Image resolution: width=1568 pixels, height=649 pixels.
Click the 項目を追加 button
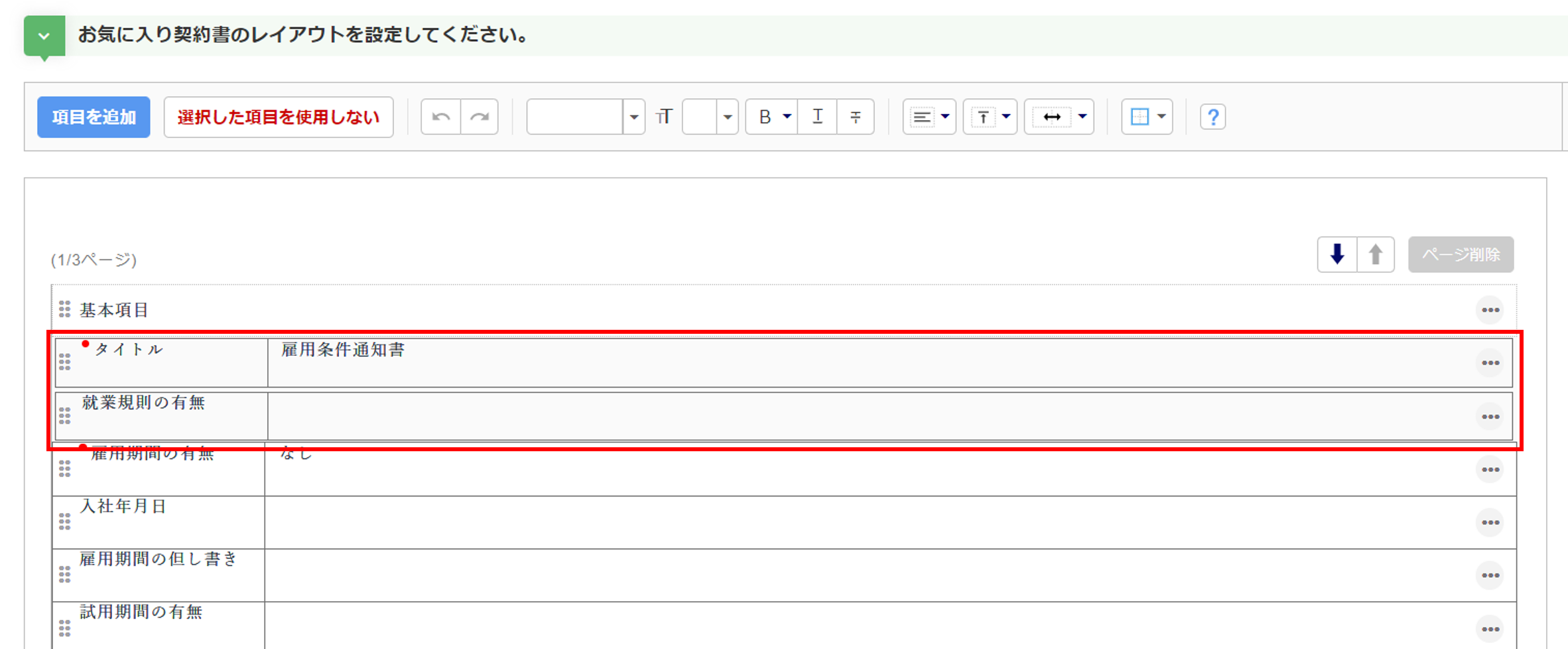94,117
